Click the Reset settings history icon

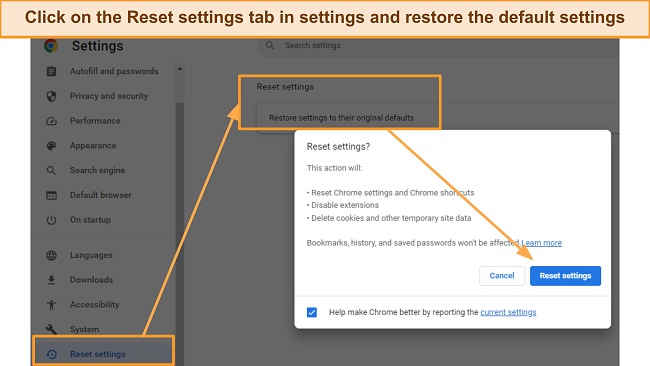tap(51, 354)
